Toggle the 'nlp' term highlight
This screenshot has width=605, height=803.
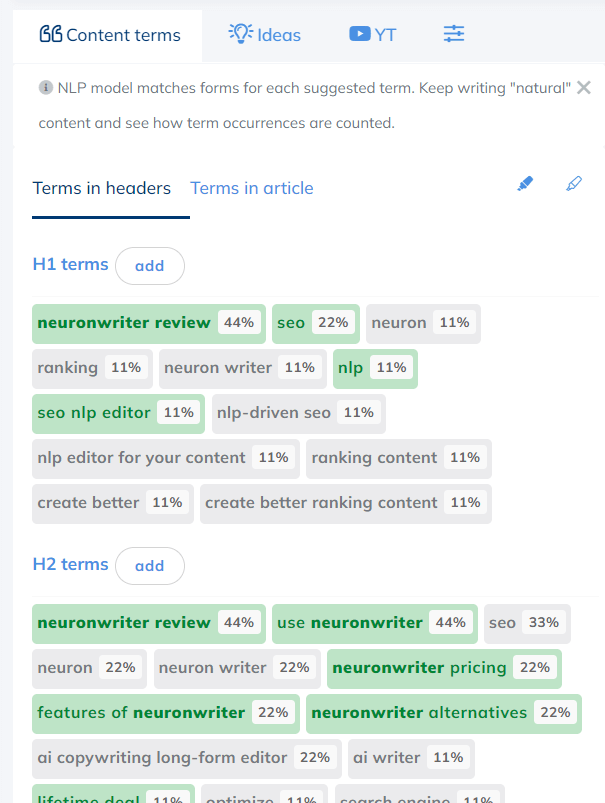[x=374, y=367]
